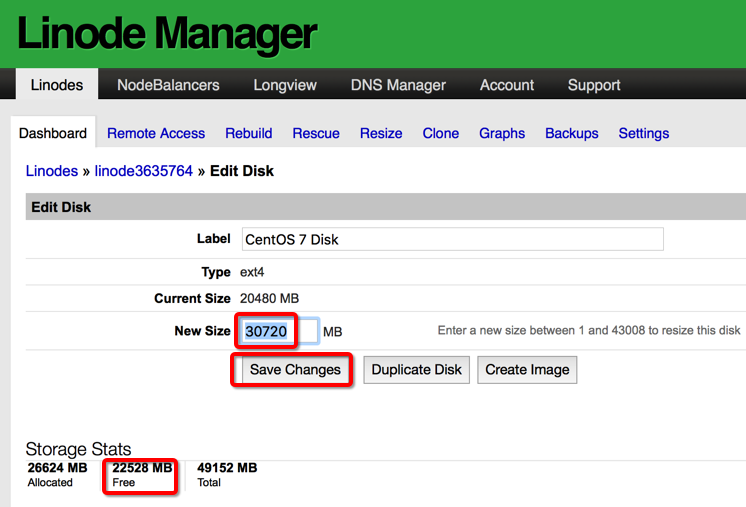Click the Storage Stats heading
This screenshot has width=746, height=507.
coord(79,449)
